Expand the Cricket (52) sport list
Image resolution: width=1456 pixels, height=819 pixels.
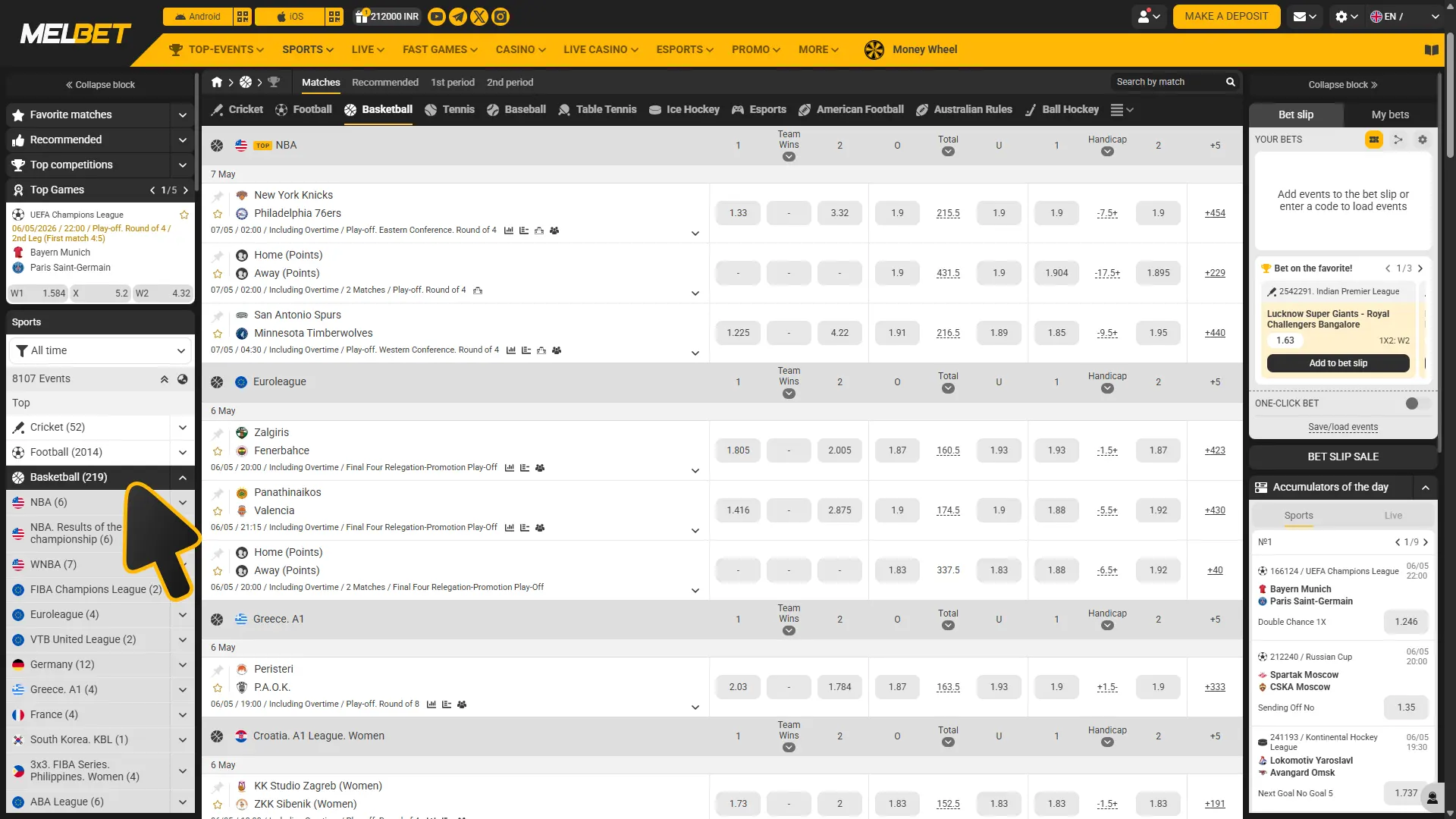point(183,428)
